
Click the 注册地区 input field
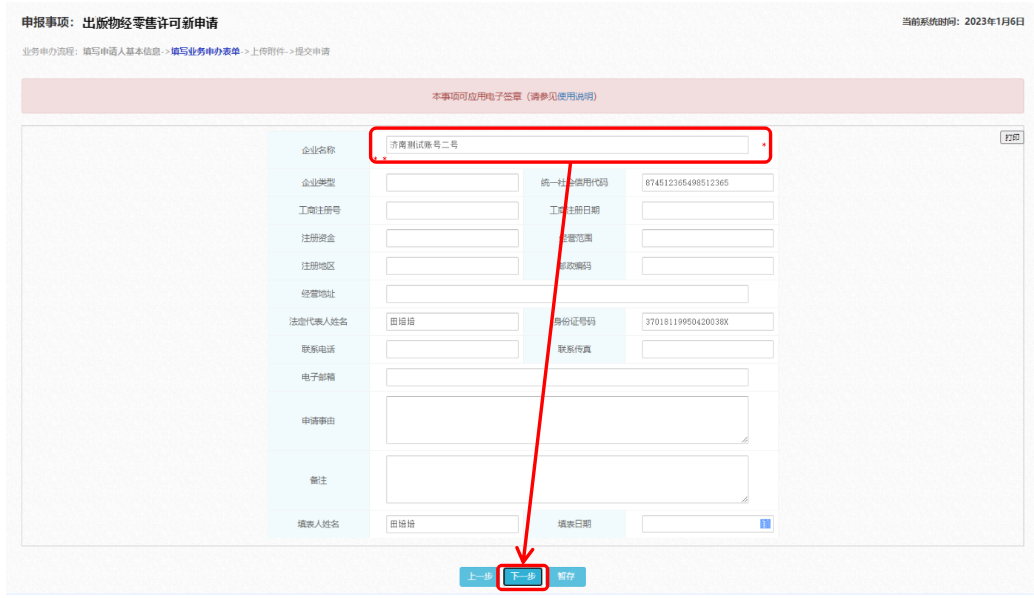(452, 266)
